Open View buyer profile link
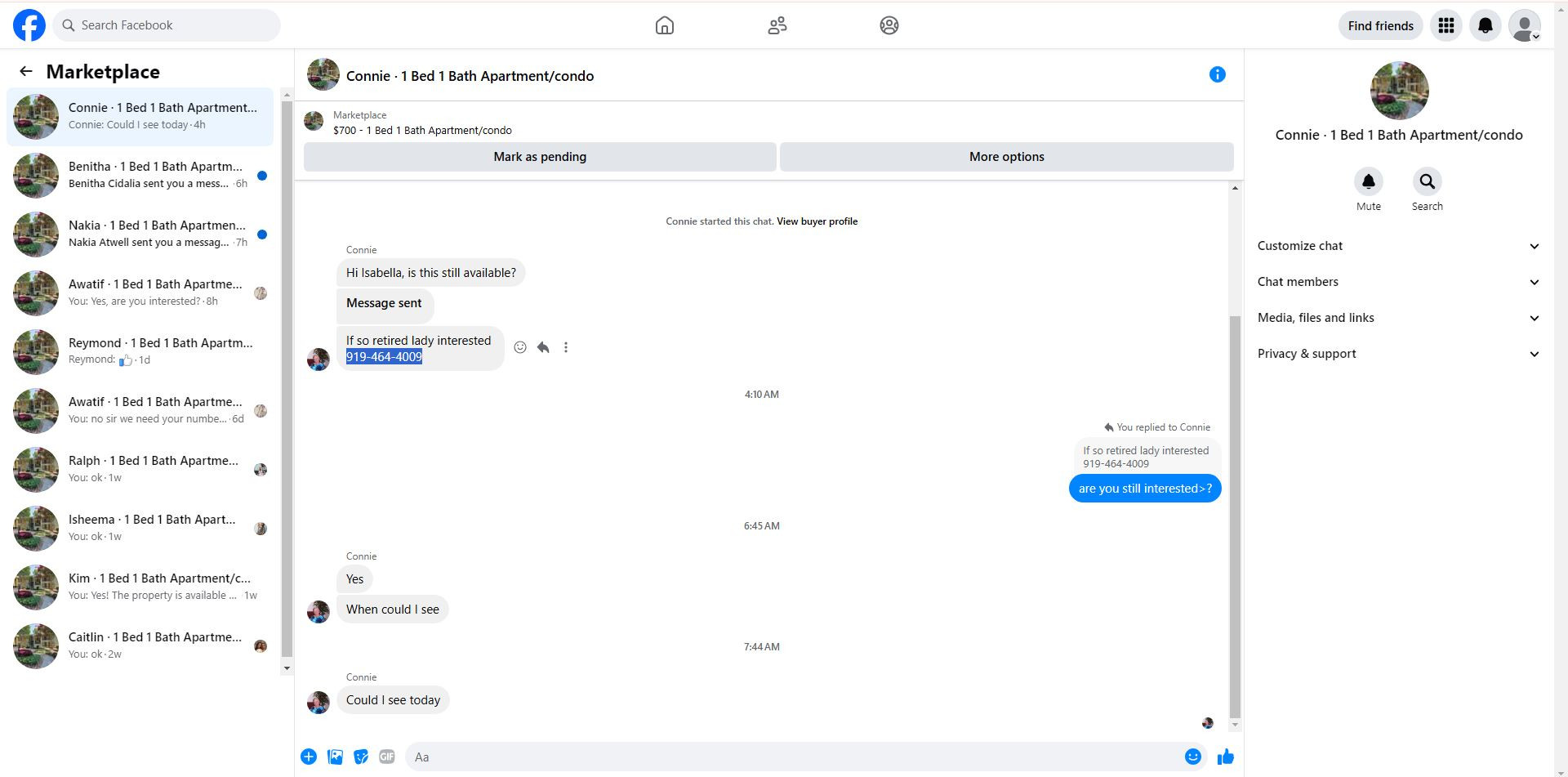The image size is (1568, 777). pos(817,221)
